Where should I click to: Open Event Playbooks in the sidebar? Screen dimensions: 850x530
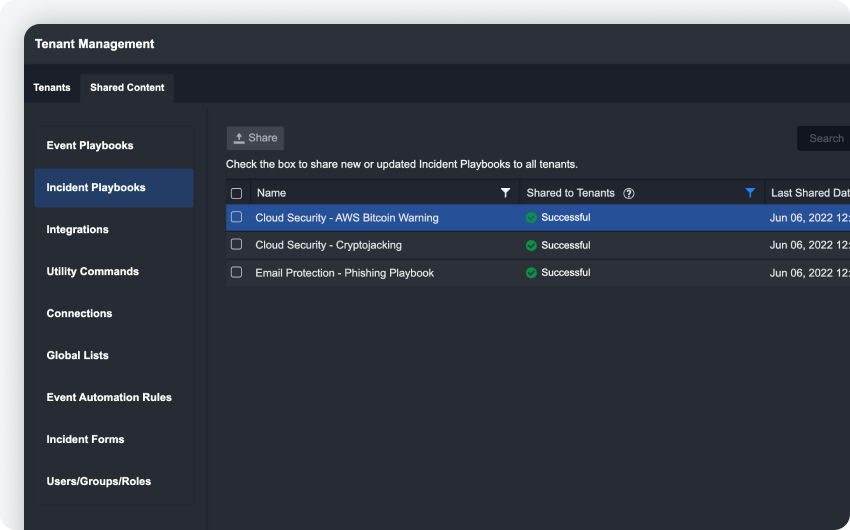[x=90, y=146]
